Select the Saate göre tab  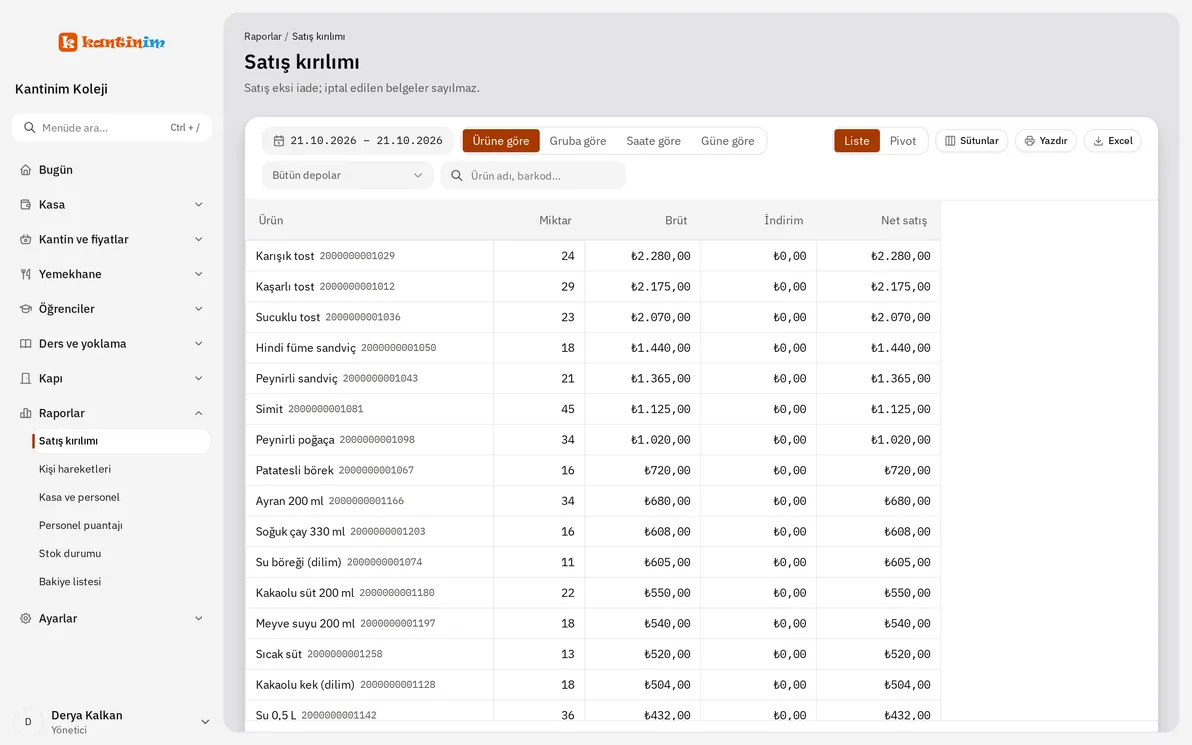(x=653, y=141)
